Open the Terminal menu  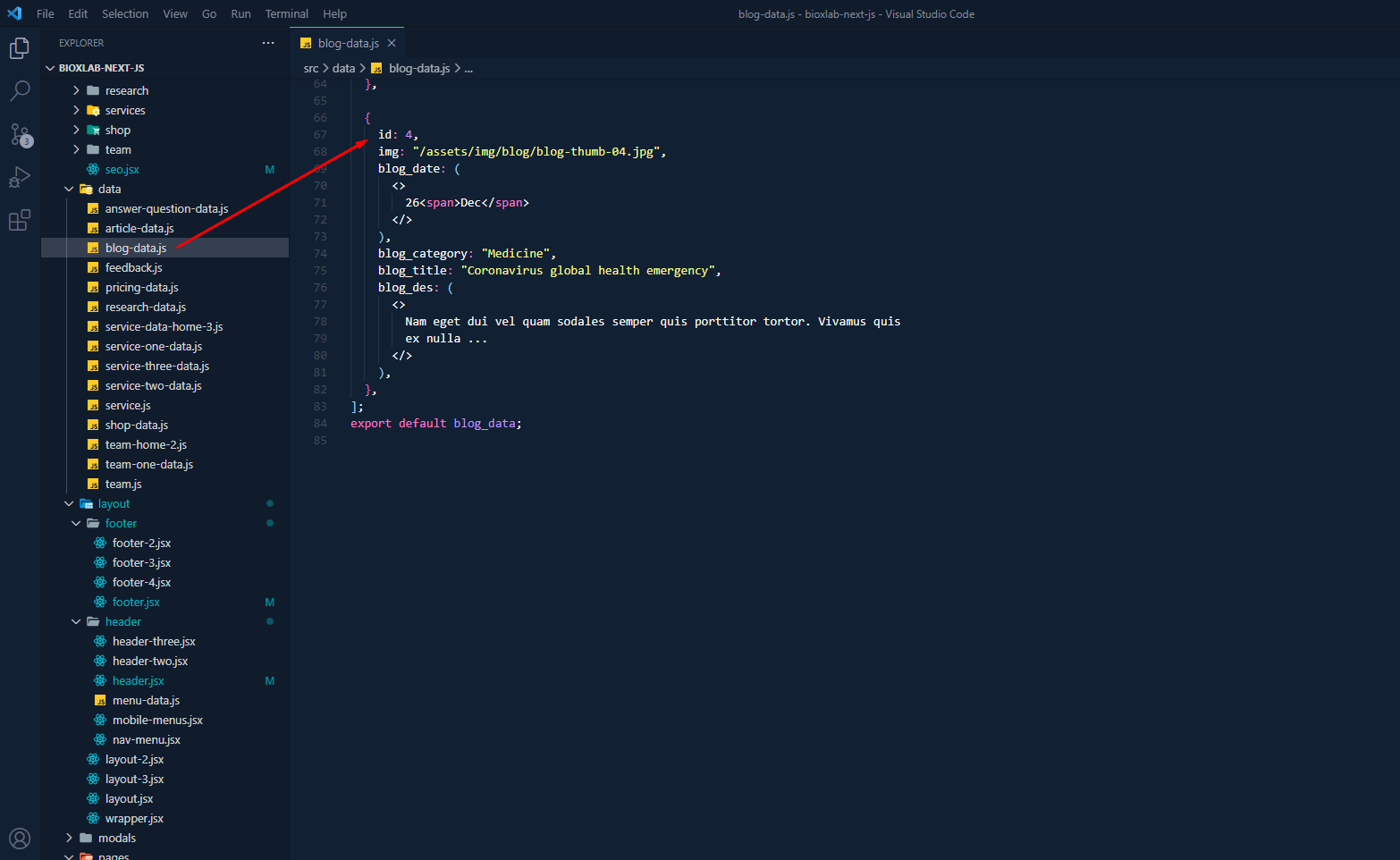[x=286, y=14]
